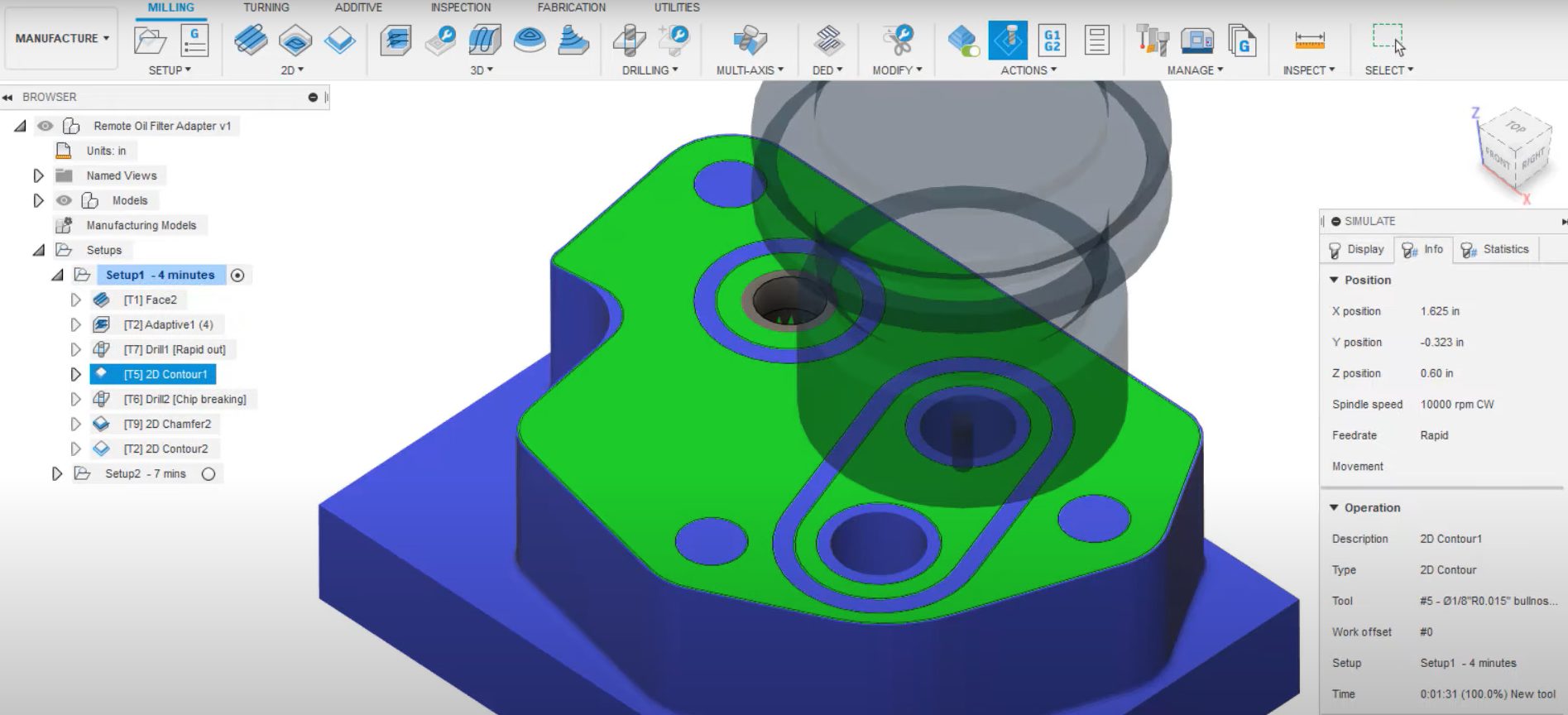1568x715 pixels.
Task: Click the New Setup folder icon
Action: (x=150, y=40)
